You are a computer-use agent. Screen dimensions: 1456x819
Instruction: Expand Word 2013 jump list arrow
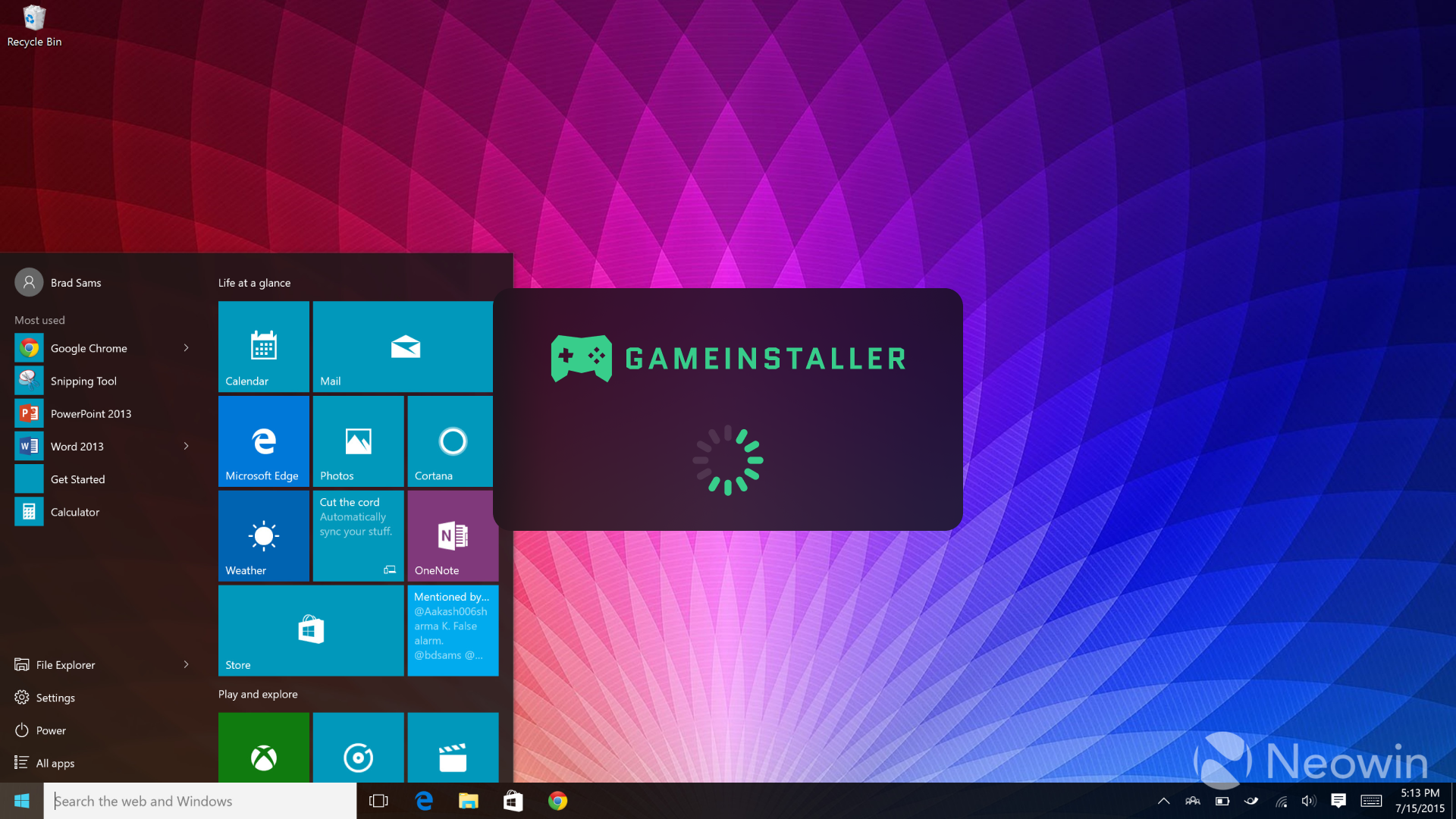tap(186, 446)
